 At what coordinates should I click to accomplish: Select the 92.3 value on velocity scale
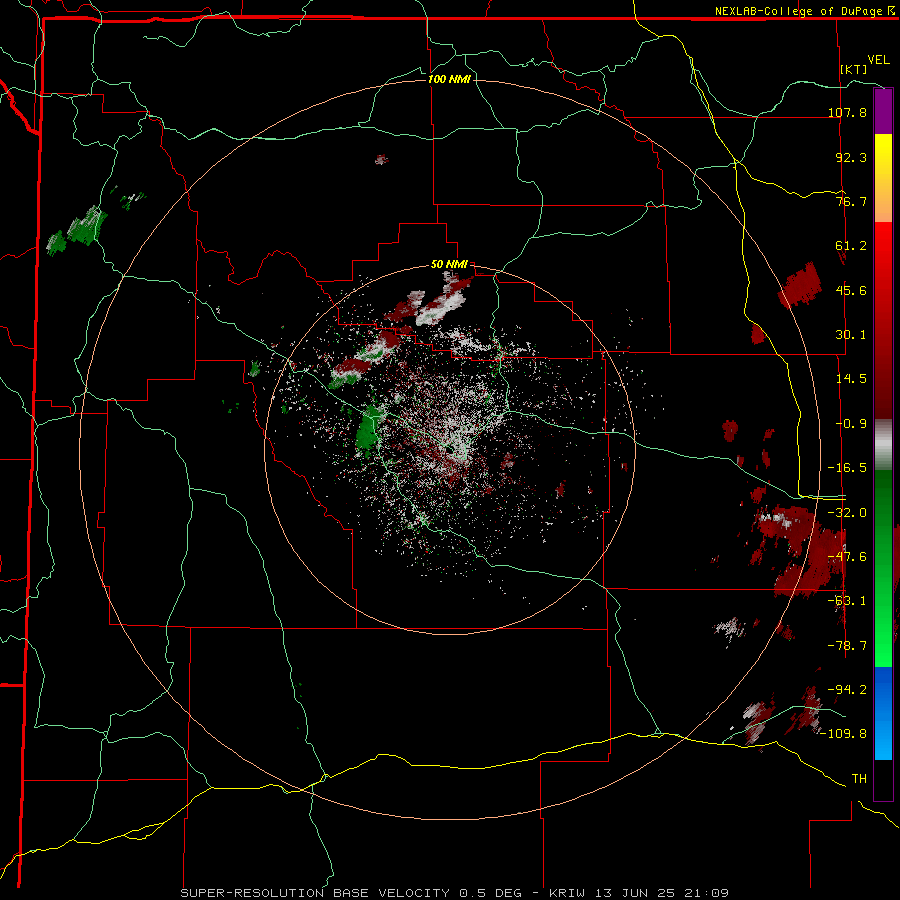tap(851, 157)
